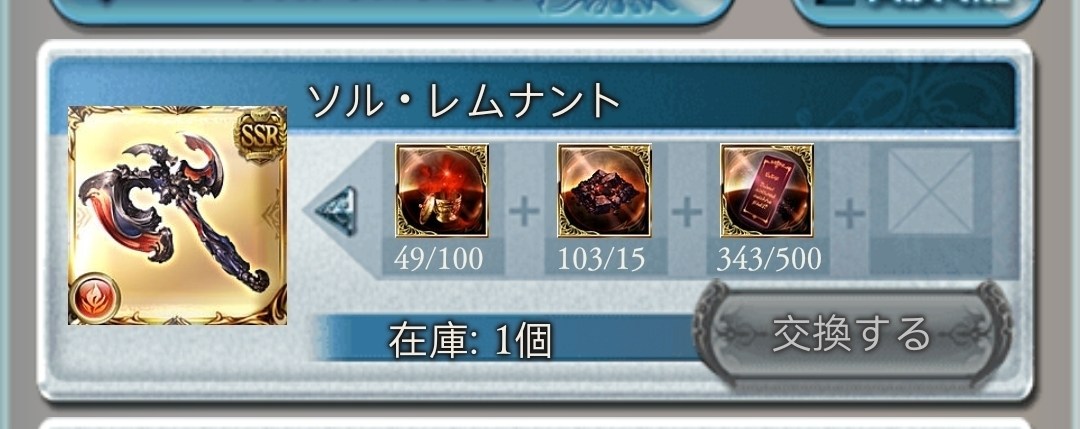Click the 343/500 material count

click(769, 259)
